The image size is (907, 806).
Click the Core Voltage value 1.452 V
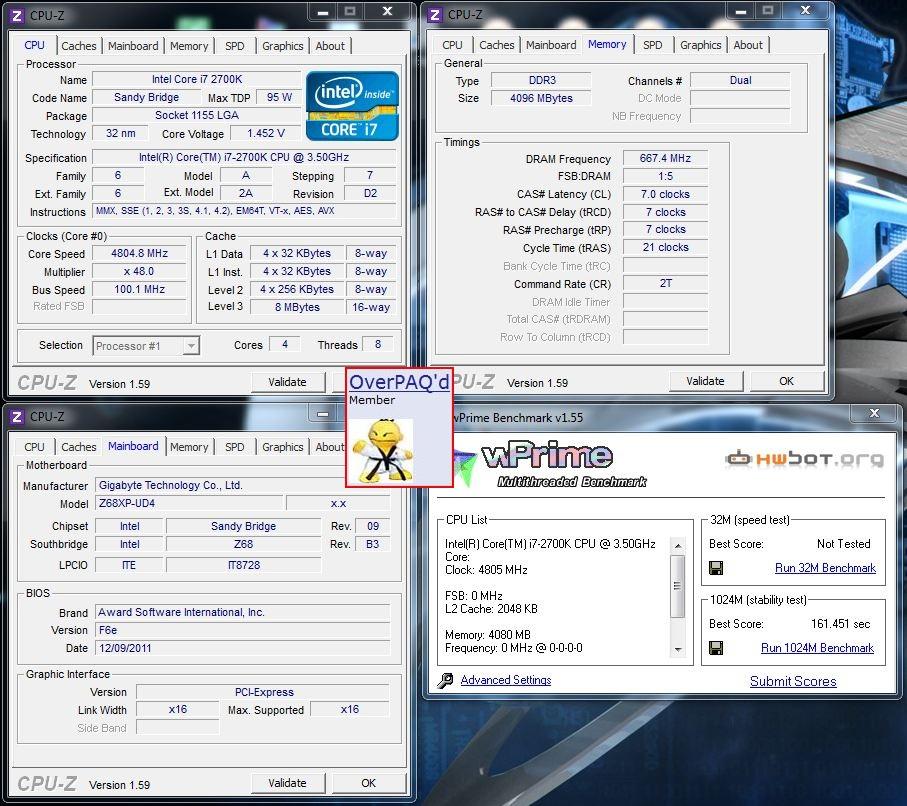266,133
